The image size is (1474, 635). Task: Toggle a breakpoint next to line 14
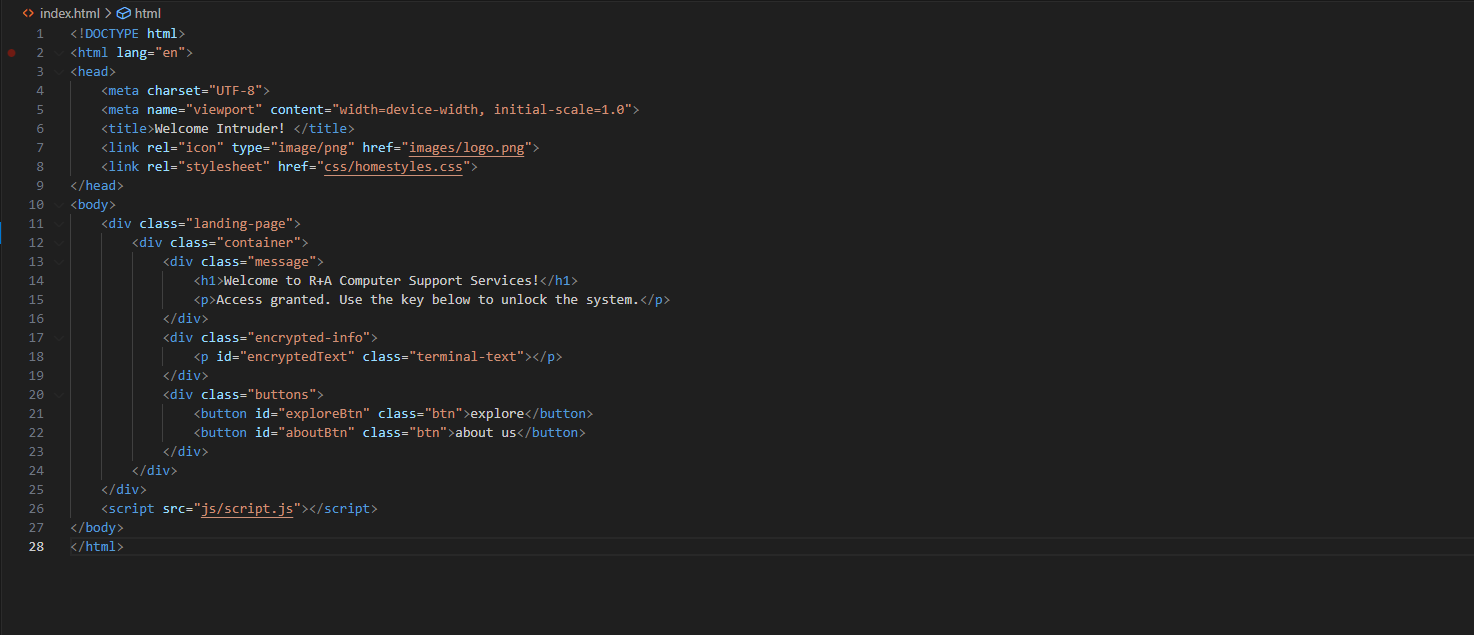[x=11, y=280]
